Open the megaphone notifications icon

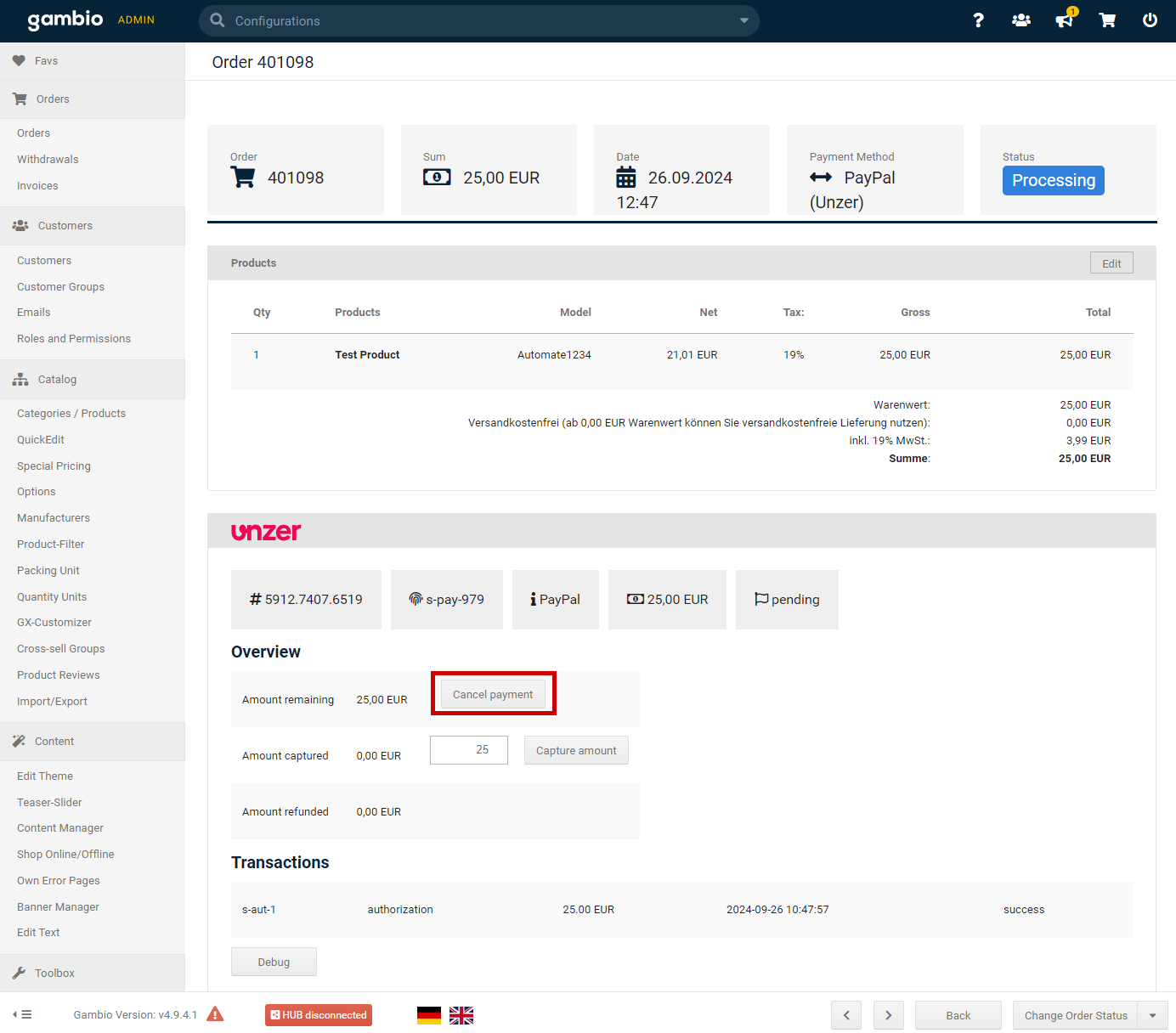[x=1065, y=20]
